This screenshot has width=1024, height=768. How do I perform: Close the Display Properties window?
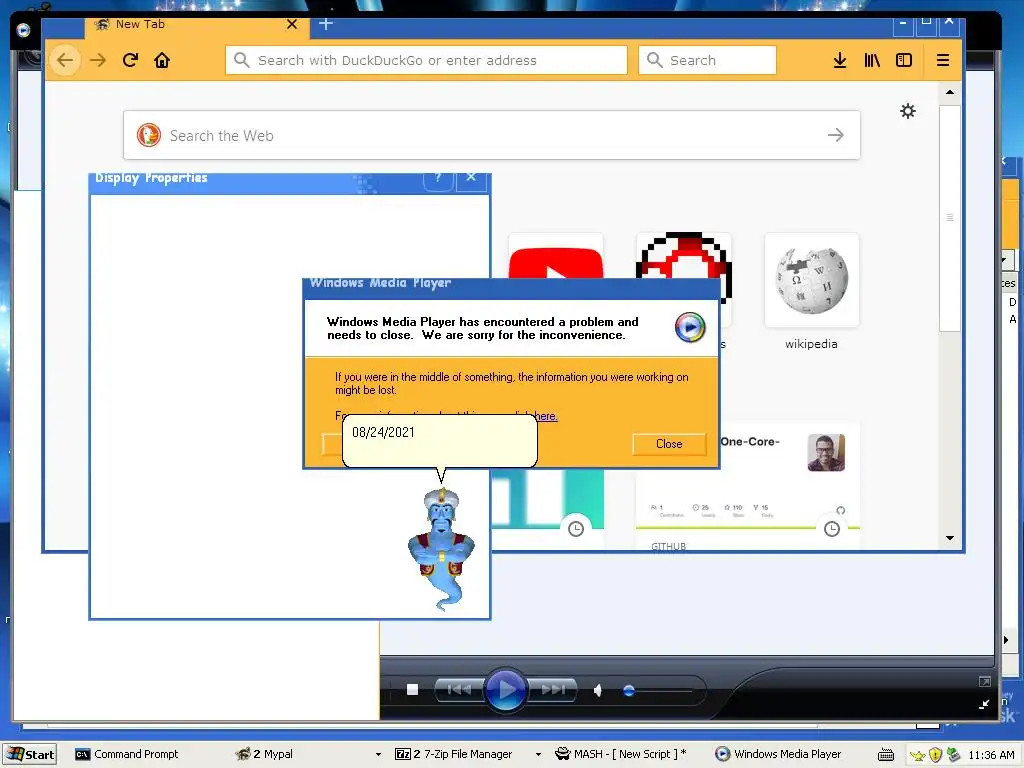tap(472, 180)
